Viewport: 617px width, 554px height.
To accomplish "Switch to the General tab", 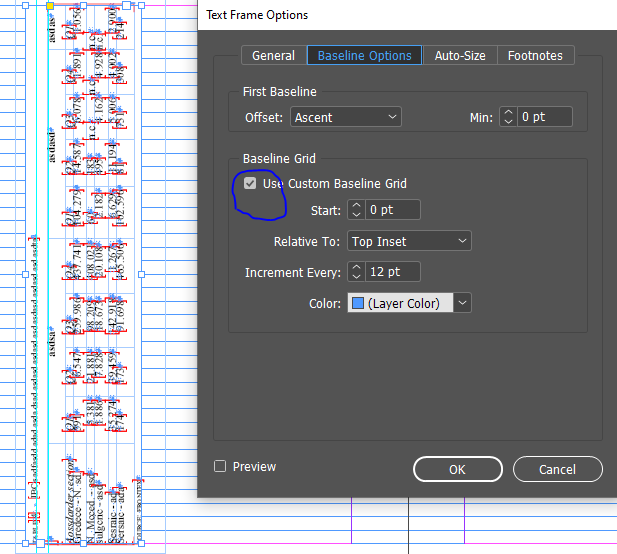I will [x=273, y=55].
